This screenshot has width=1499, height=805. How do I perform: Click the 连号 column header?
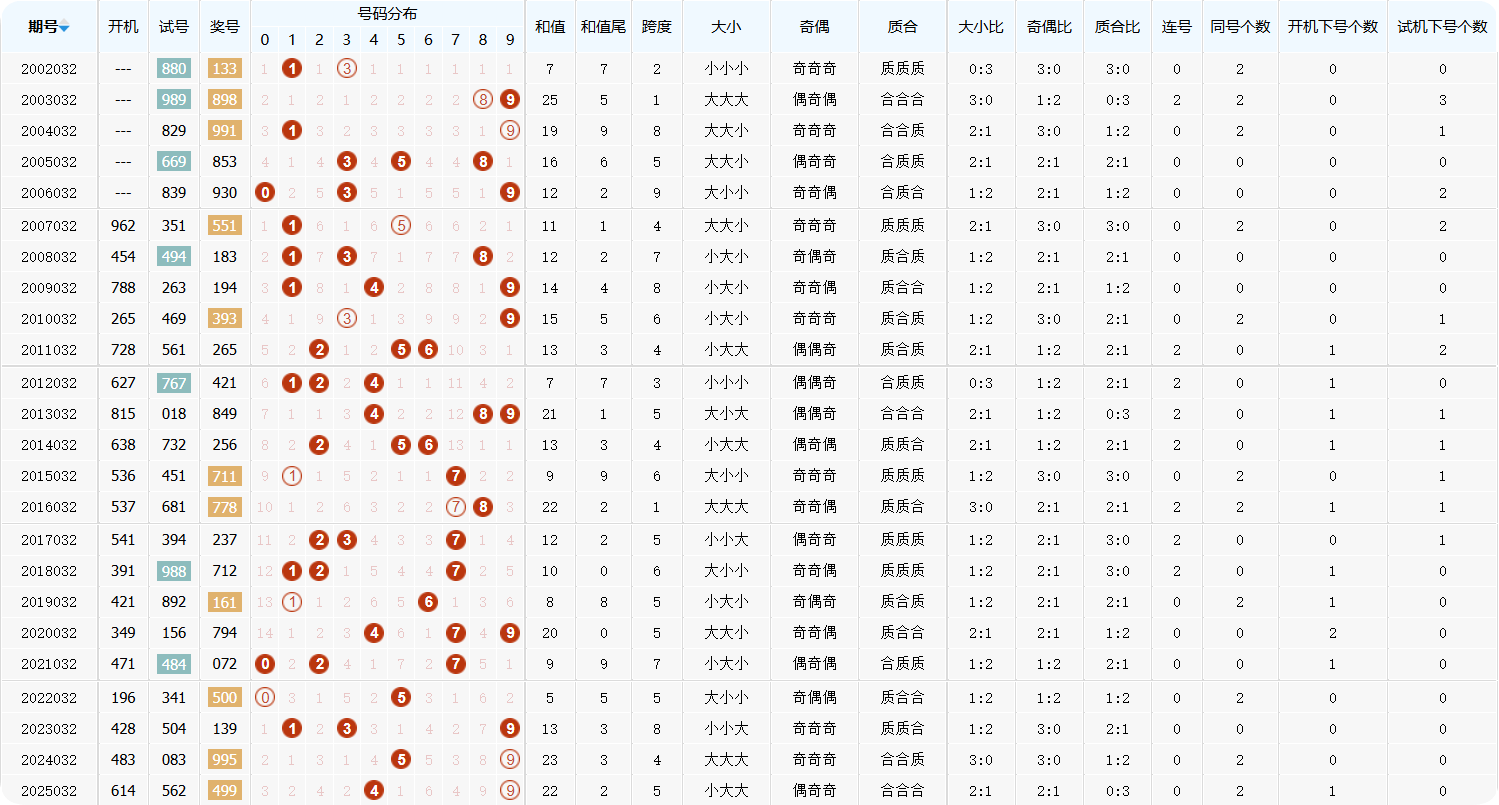pyautogui.click(x=1176, y=27)
